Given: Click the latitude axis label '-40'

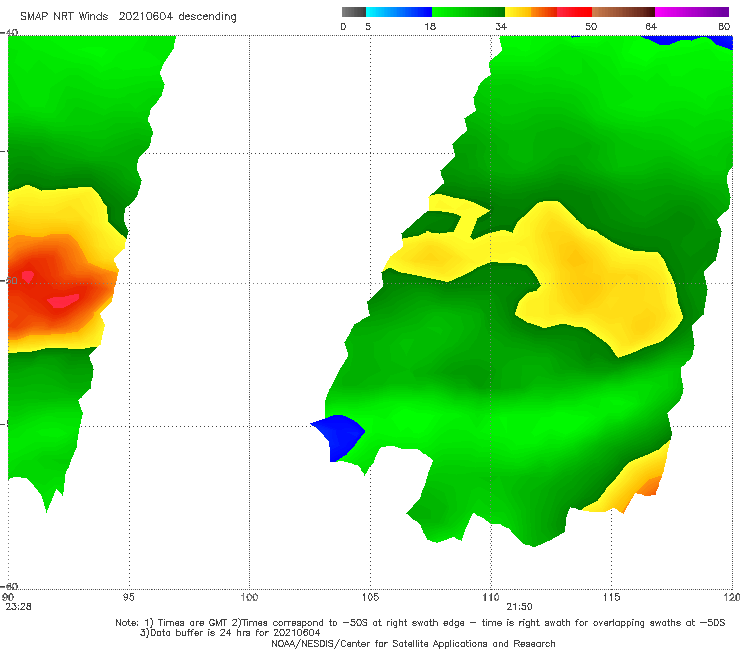Looking at the screenshot, I should click(9, 32).
